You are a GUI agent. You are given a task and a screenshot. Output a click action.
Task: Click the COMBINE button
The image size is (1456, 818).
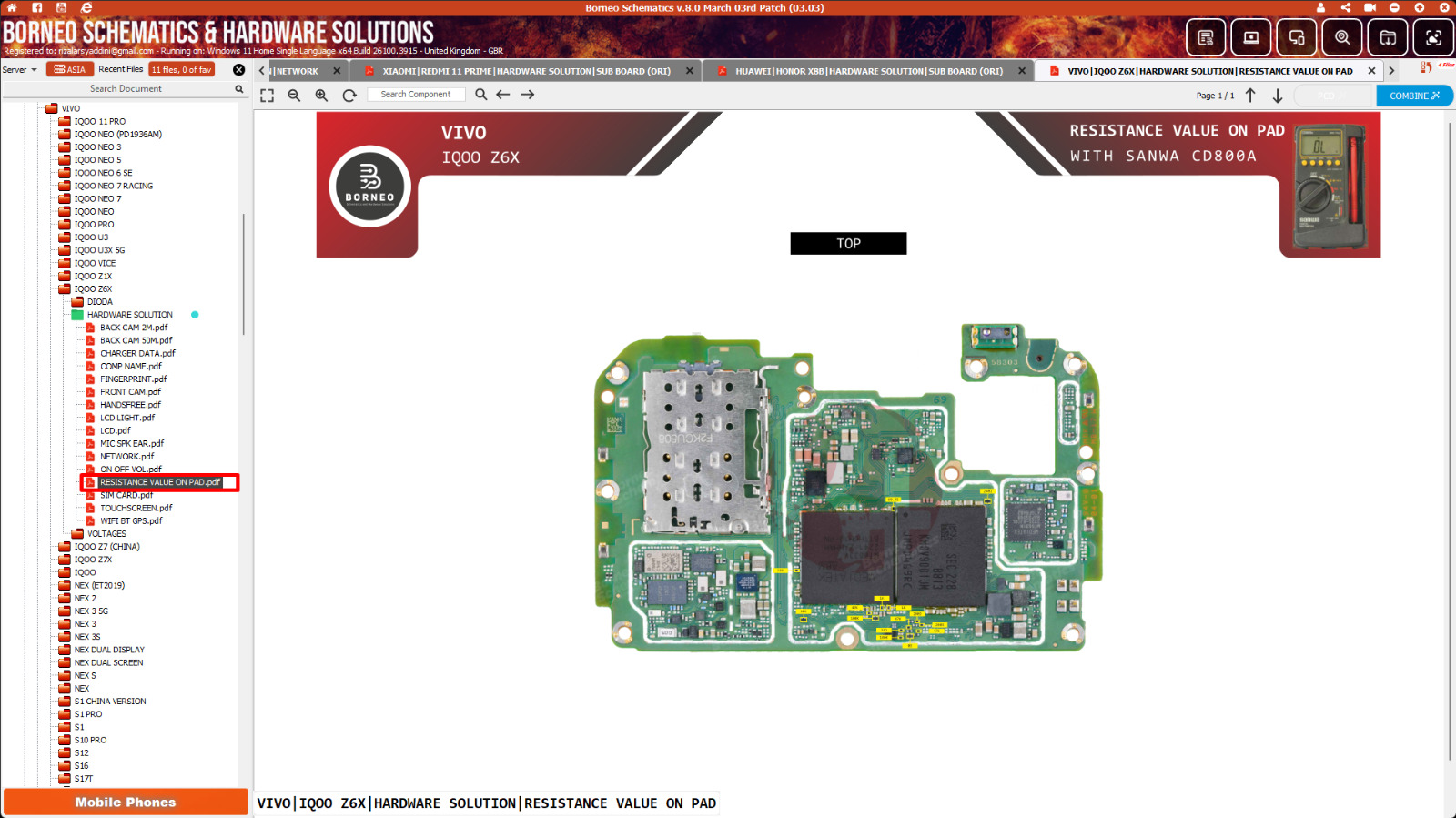click(1414, 96)
